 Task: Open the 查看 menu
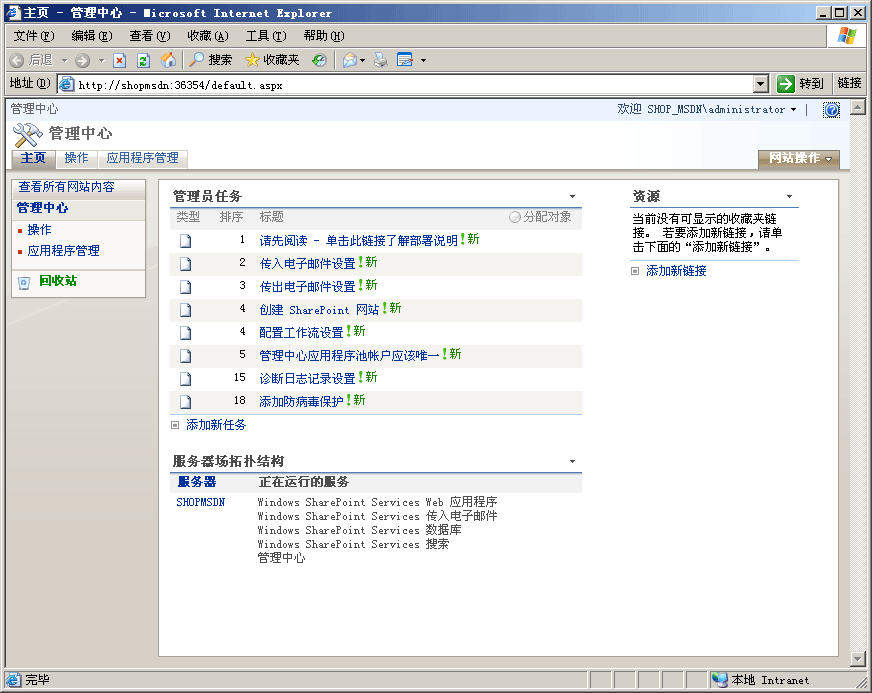[150, 36]
